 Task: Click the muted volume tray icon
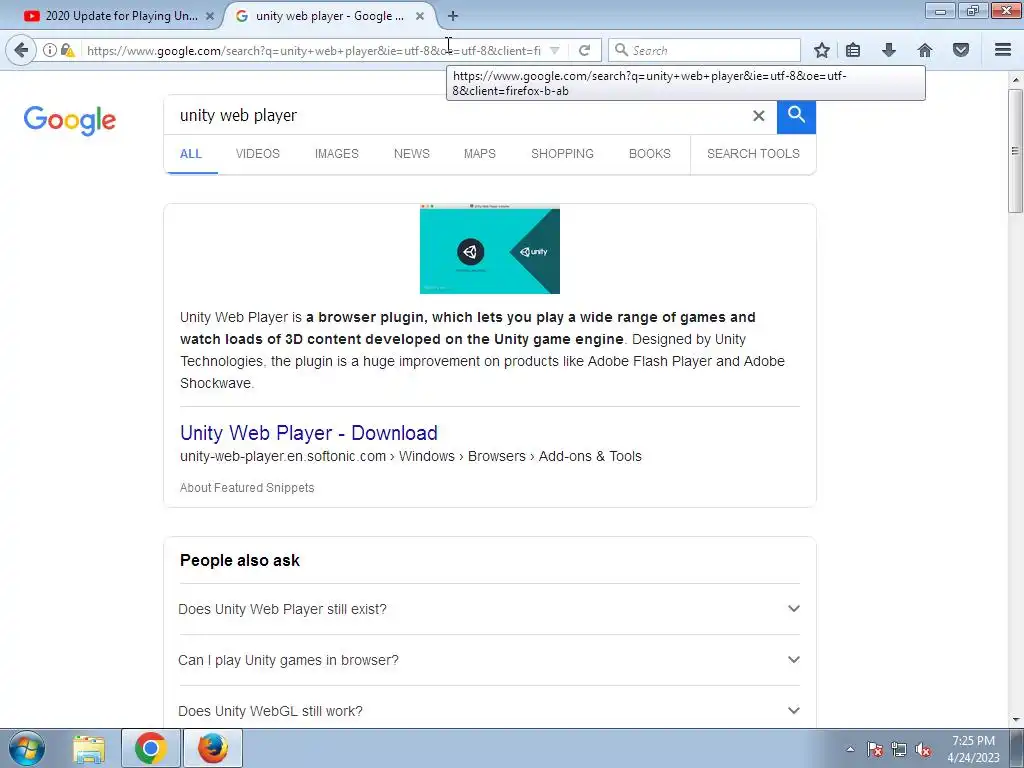click(x=923, y=749)
